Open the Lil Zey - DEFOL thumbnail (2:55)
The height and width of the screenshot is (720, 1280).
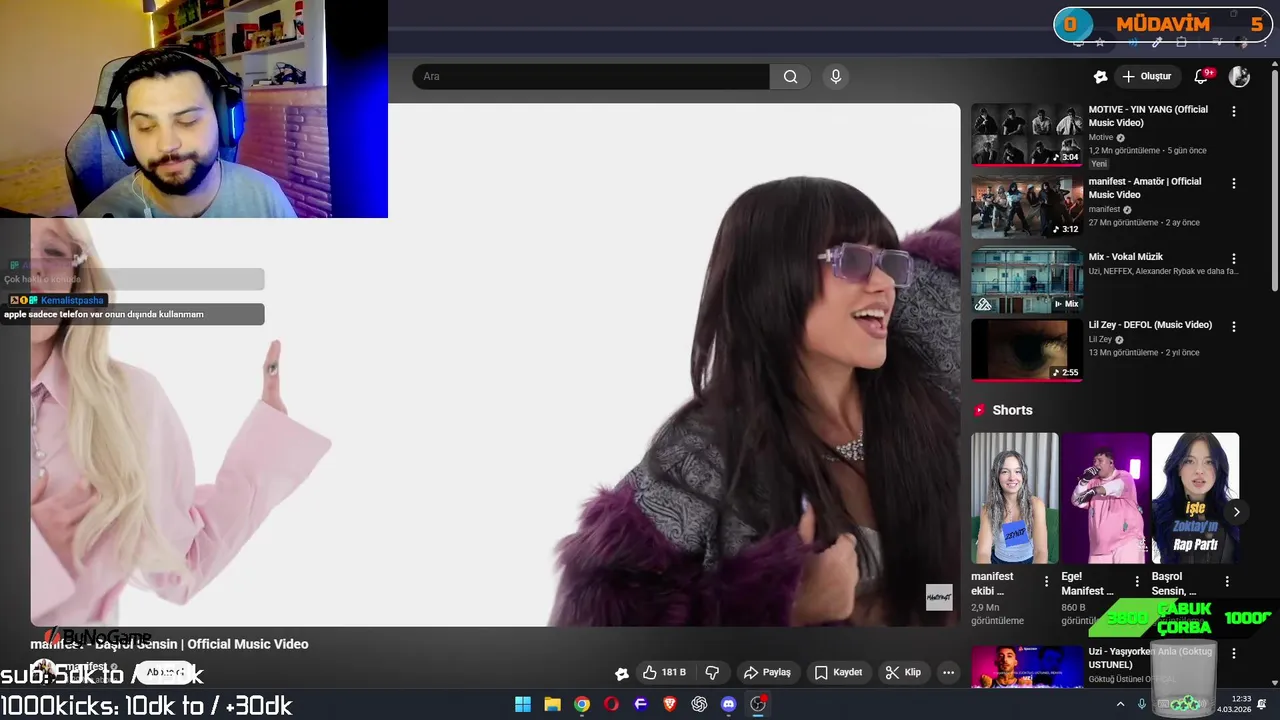[1027, 350]
